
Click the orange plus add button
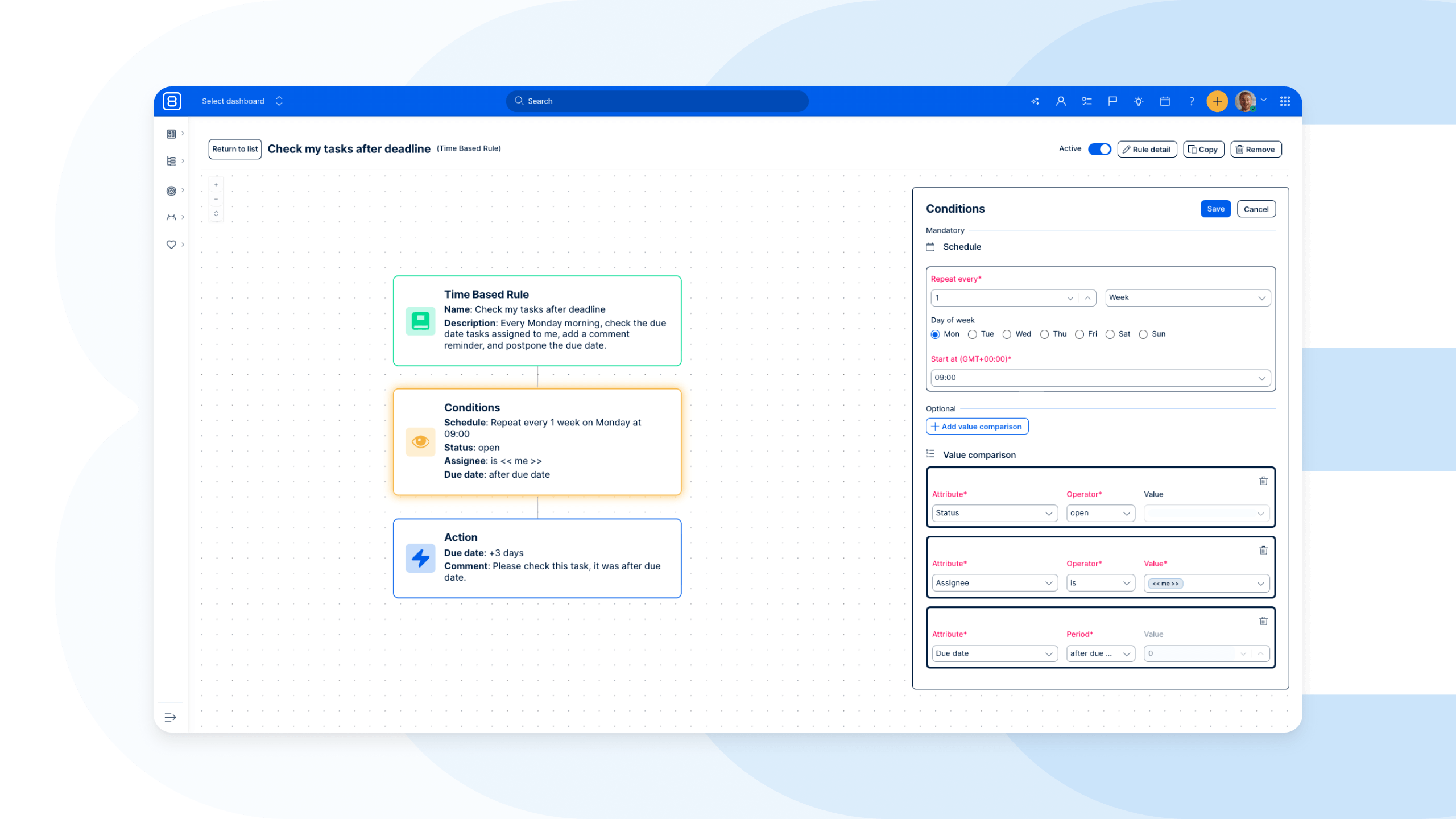(1217, 101)
